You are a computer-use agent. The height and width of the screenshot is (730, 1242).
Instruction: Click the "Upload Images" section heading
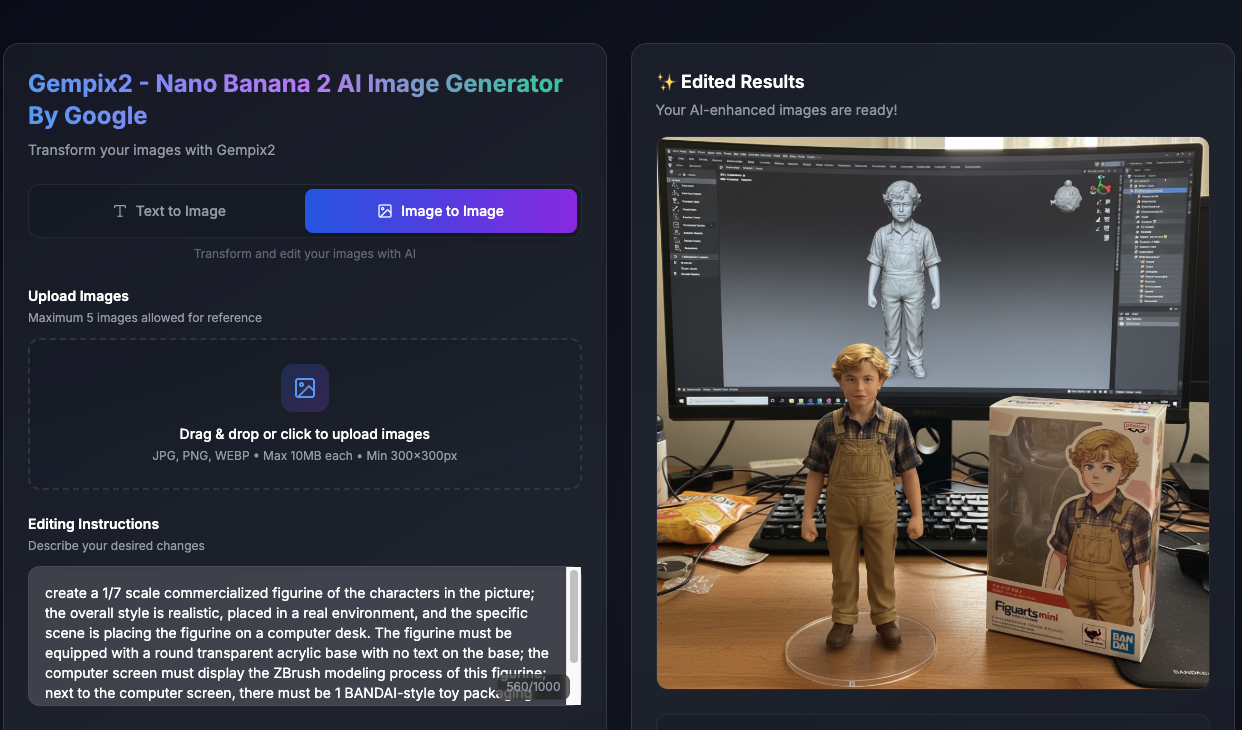click(x=78, y=296)
